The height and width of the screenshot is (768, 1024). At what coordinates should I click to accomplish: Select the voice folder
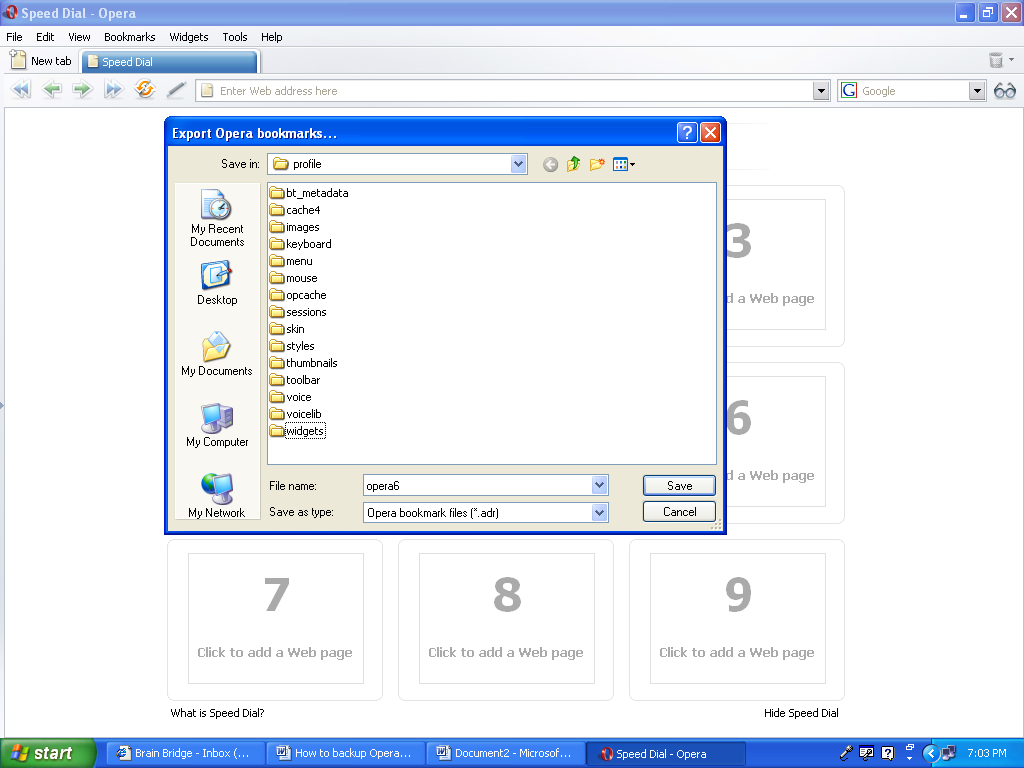tap(291, 396)
